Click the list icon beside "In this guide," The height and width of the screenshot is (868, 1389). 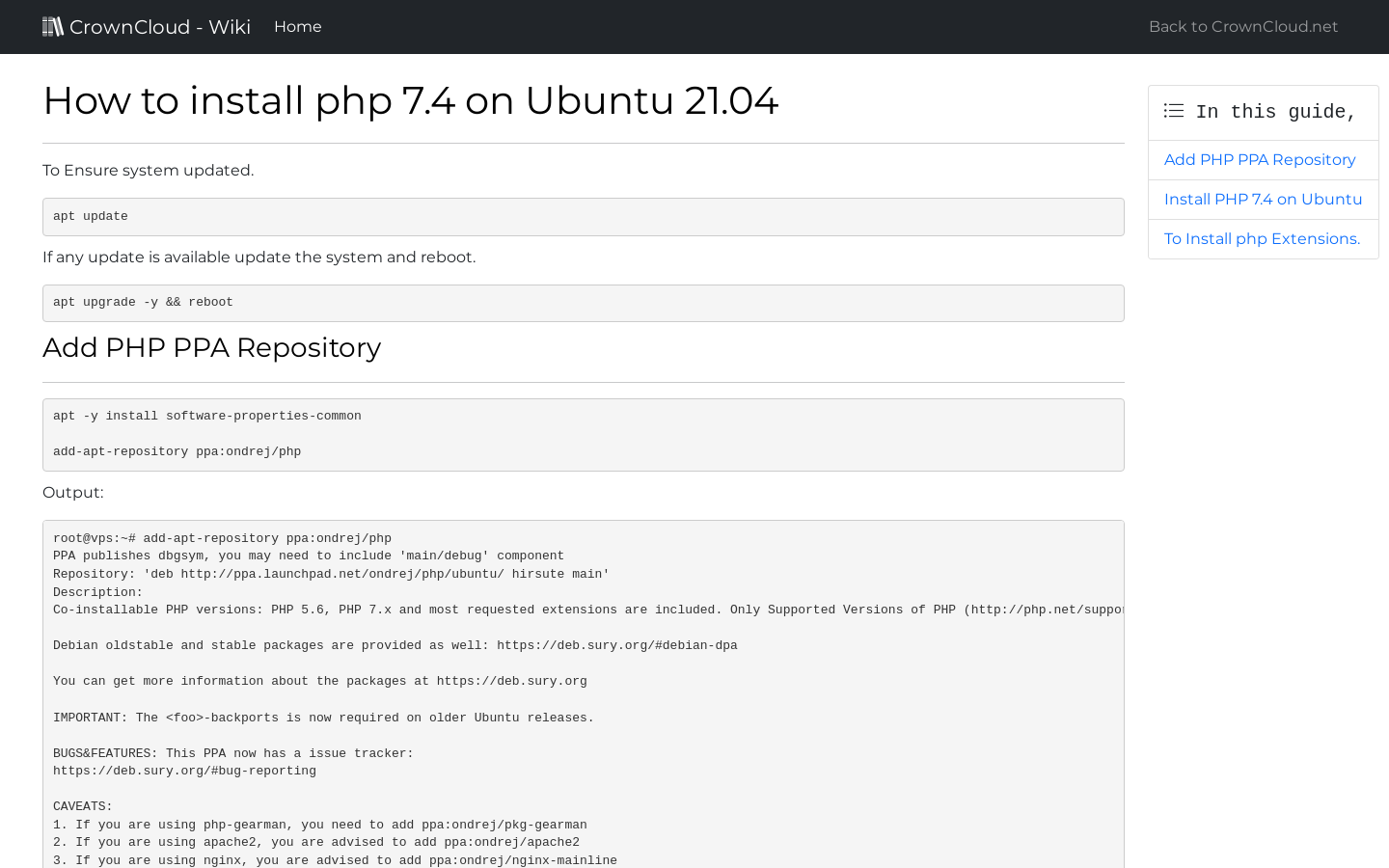click(x=1173, y=111)
